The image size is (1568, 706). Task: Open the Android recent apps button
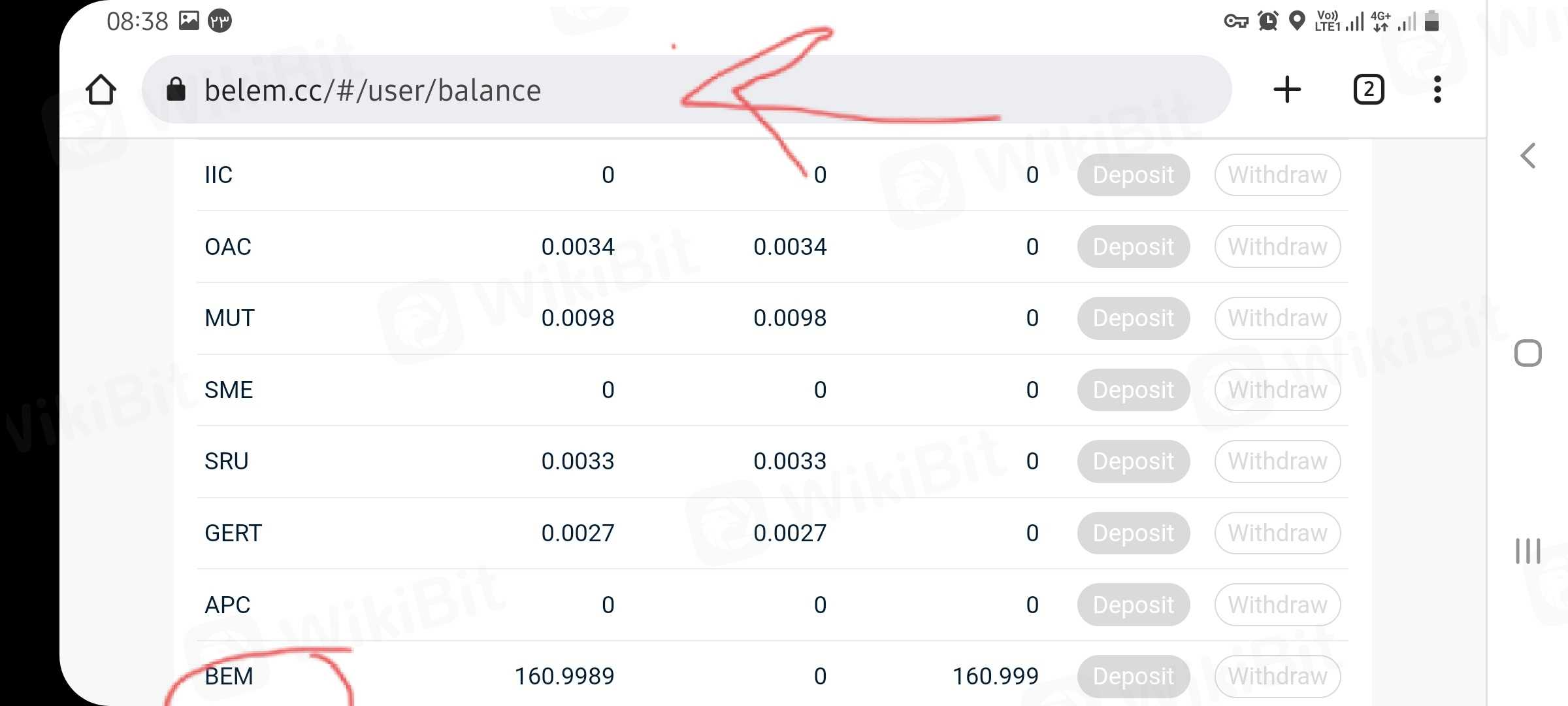pos(1527,551)
